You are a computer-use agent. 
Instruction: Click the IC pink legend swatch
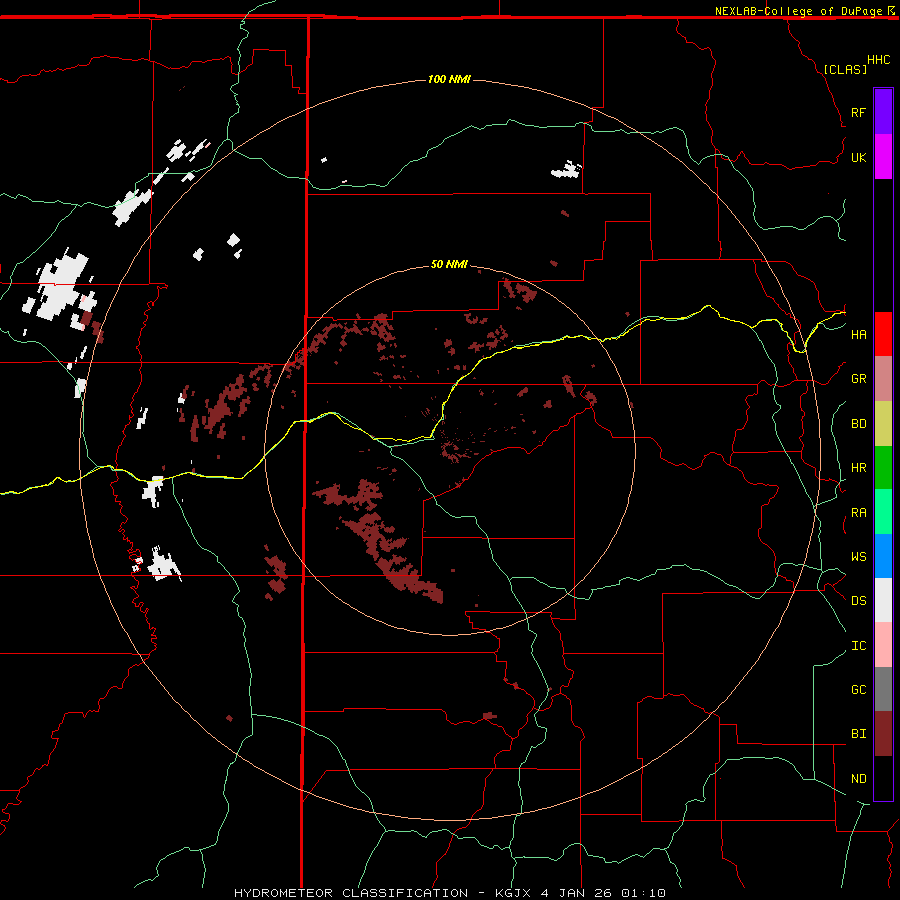[883, 645]
